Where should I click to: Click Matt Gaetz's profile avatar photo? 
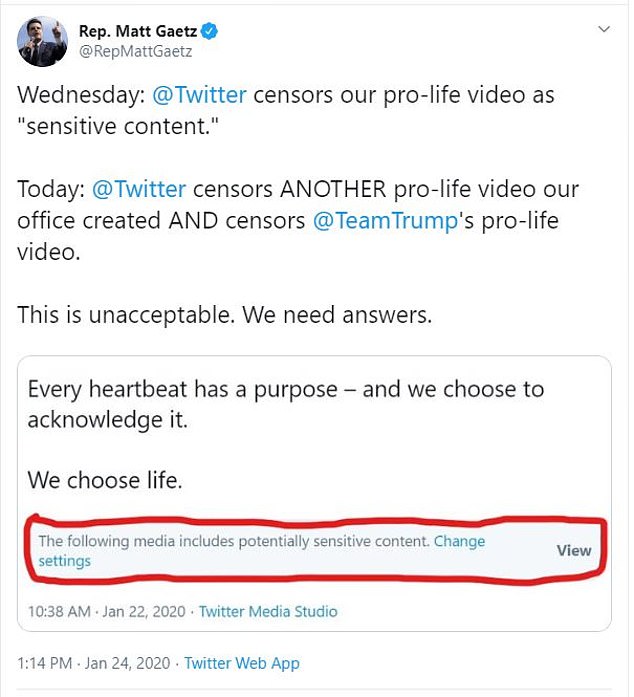42,42
